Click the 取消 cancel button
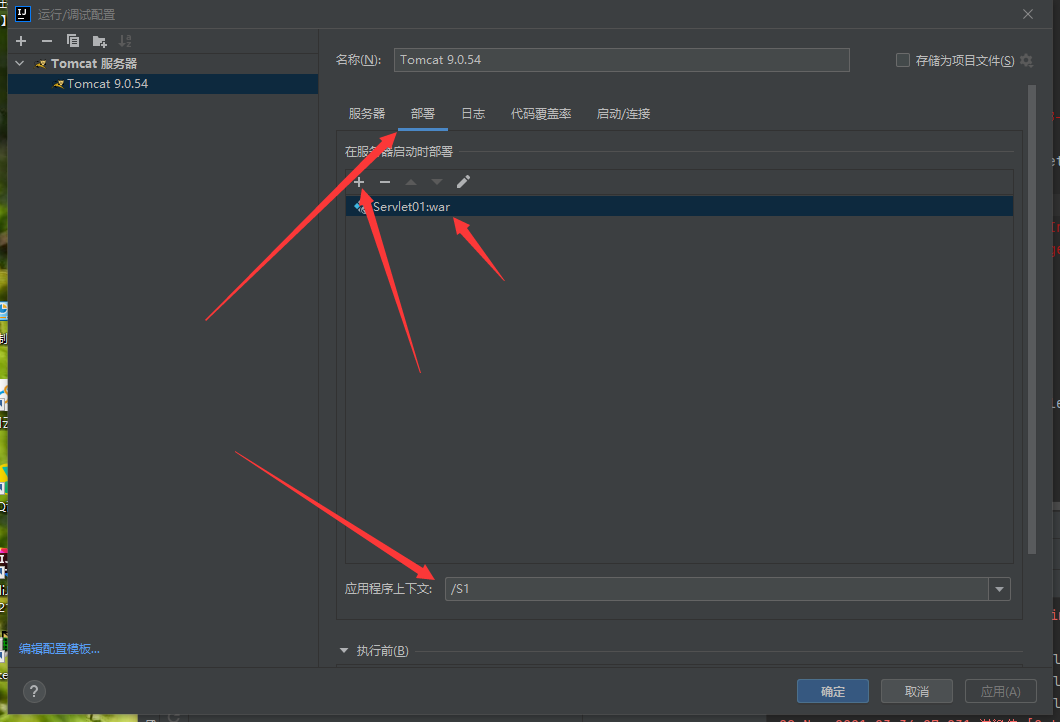Image resolution: width=1060 pixels, height=722 pixels. 917,692
